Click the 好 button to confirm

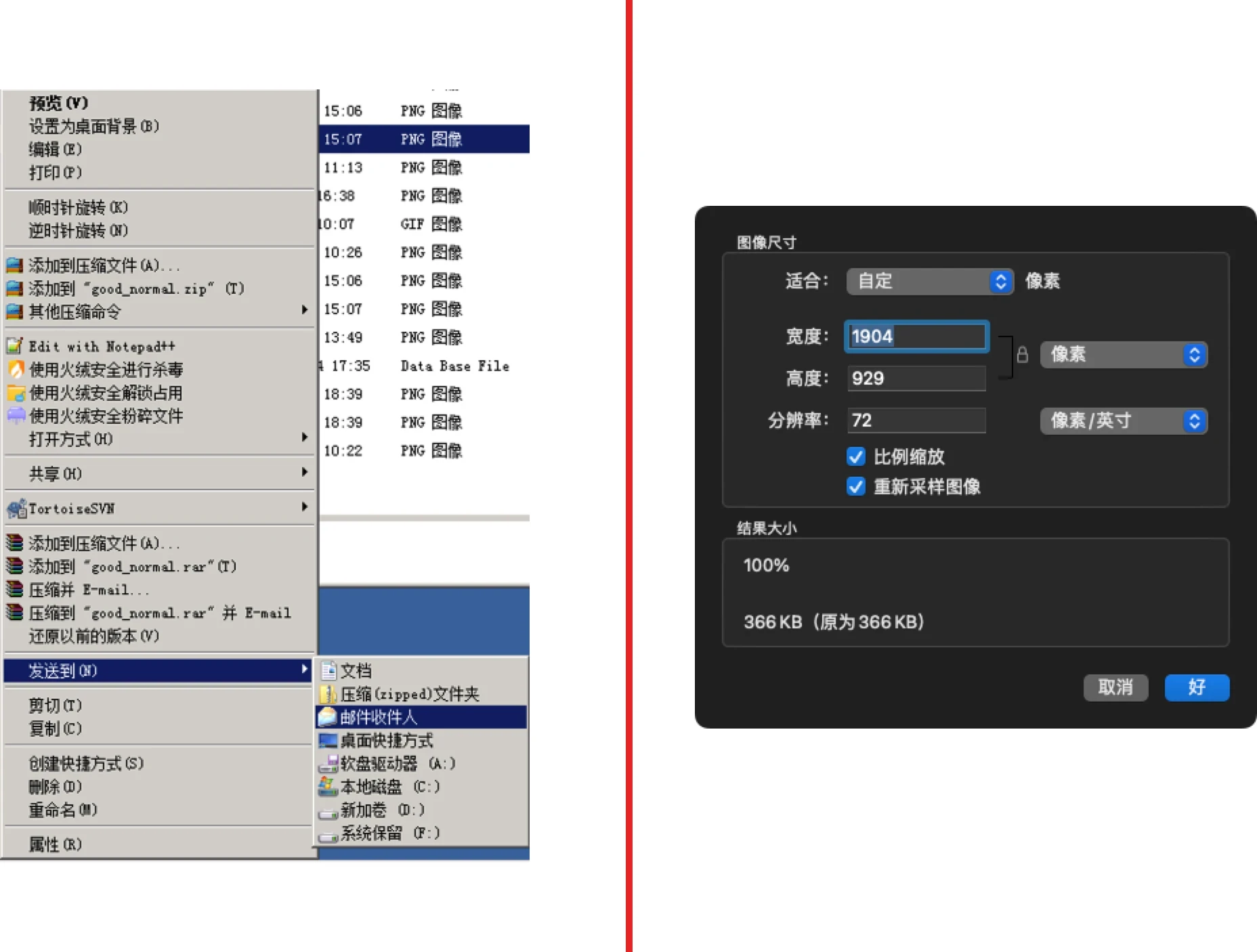coord(1197,688)
